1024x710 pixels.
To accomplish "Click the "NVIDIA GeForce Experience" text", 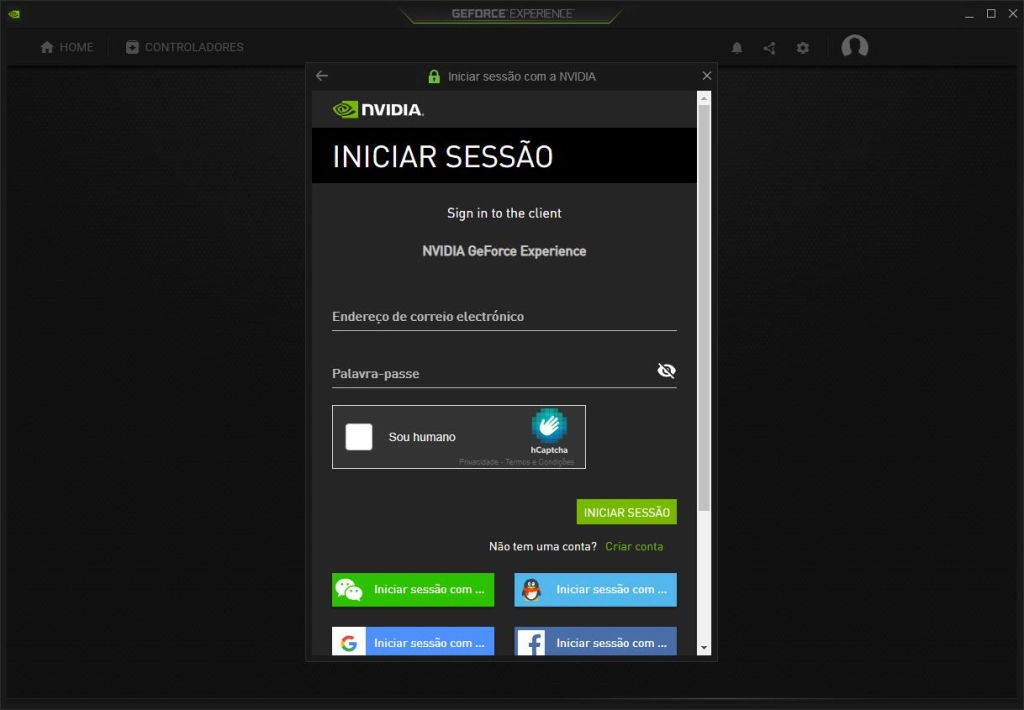I will pyautogui.click(x=504, y=251).
